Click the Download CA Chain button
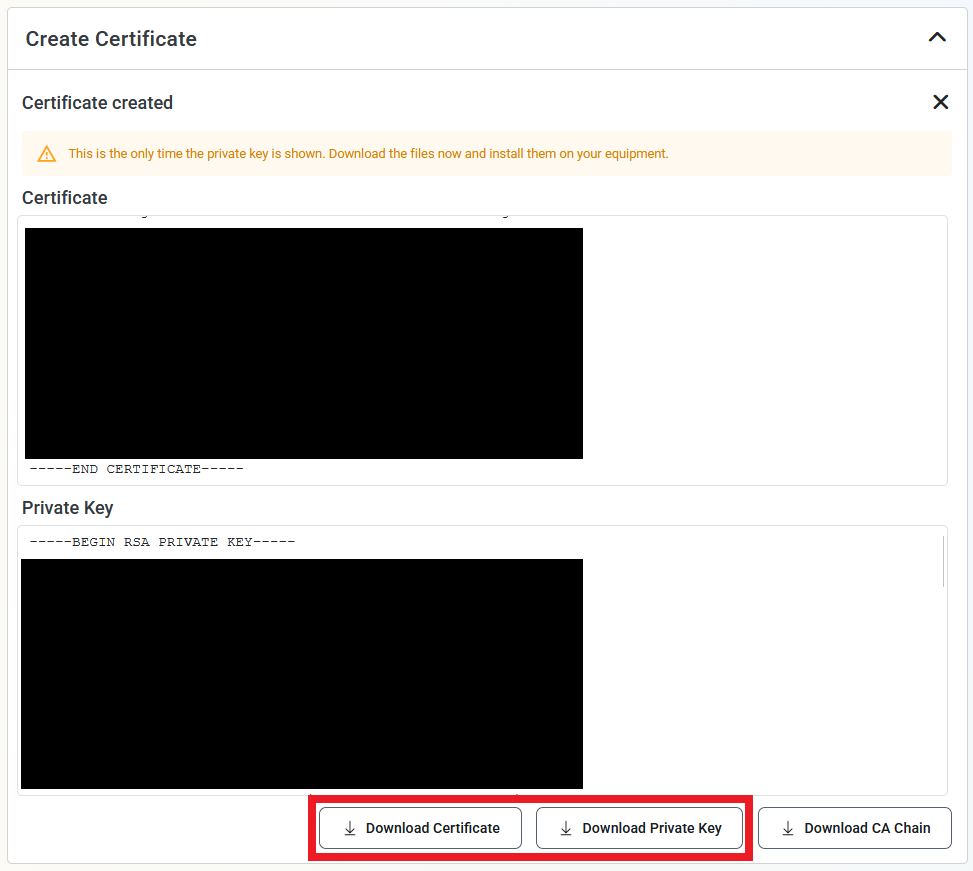The height and width of the screenshot is (871, 973). (854, 828)
